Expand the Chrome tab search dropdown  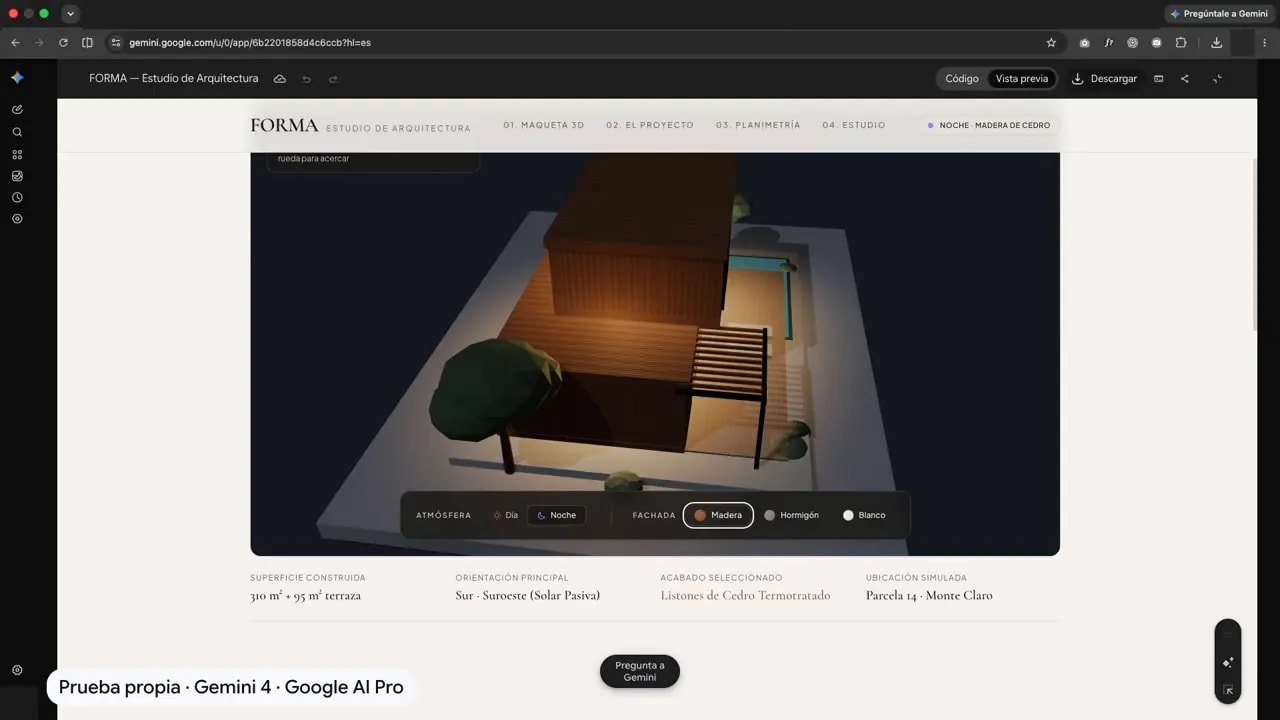tap(70, 14)
